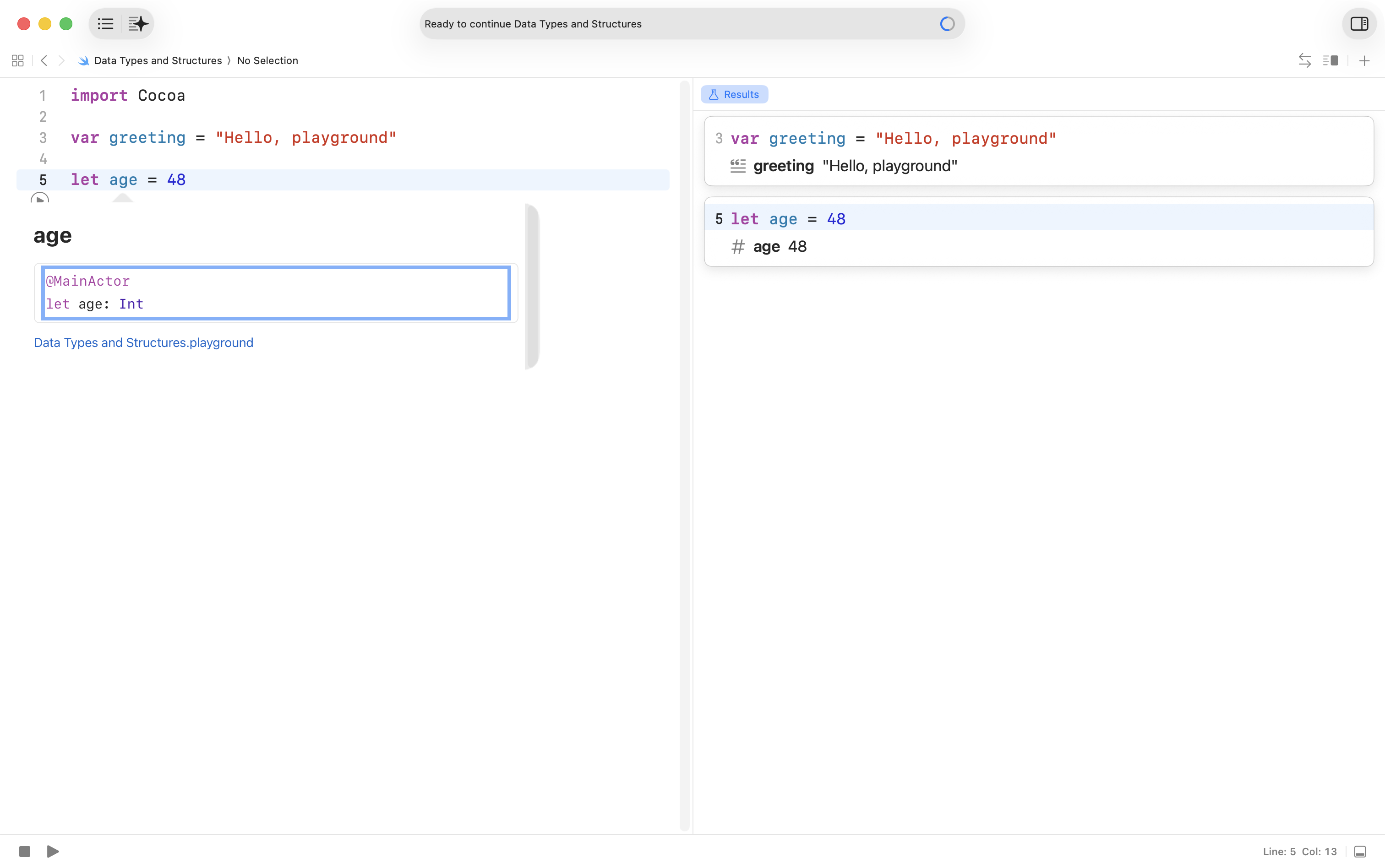Open Data Types and Structures.playground link
Screen dimensions: 1385x868
[143, 343]
